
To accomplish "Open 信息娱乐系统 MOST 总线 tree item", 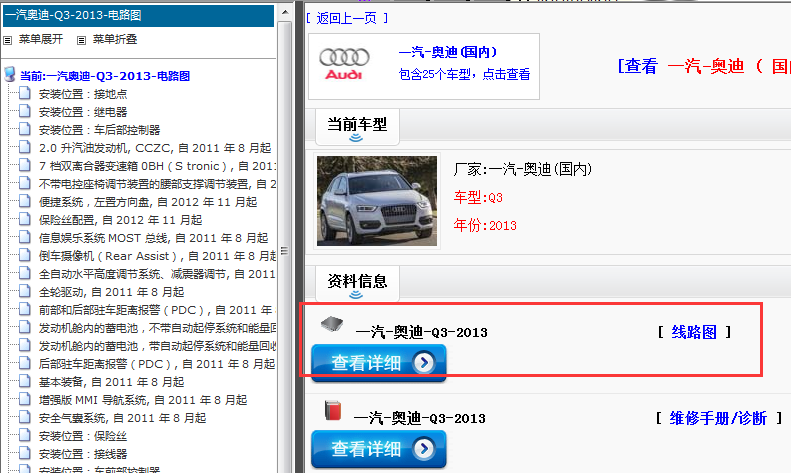I will click(x=153, y=238).
